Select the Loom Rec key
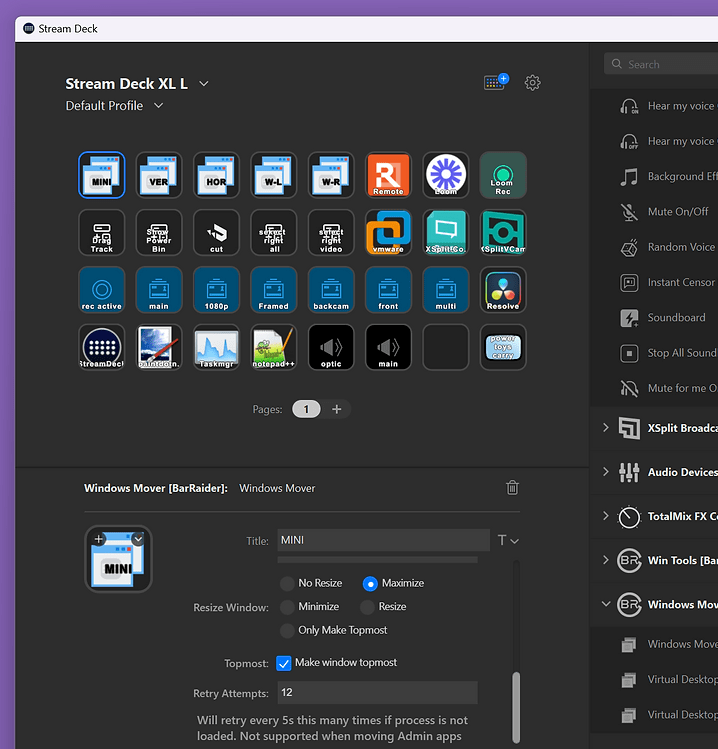 (503, 175)
